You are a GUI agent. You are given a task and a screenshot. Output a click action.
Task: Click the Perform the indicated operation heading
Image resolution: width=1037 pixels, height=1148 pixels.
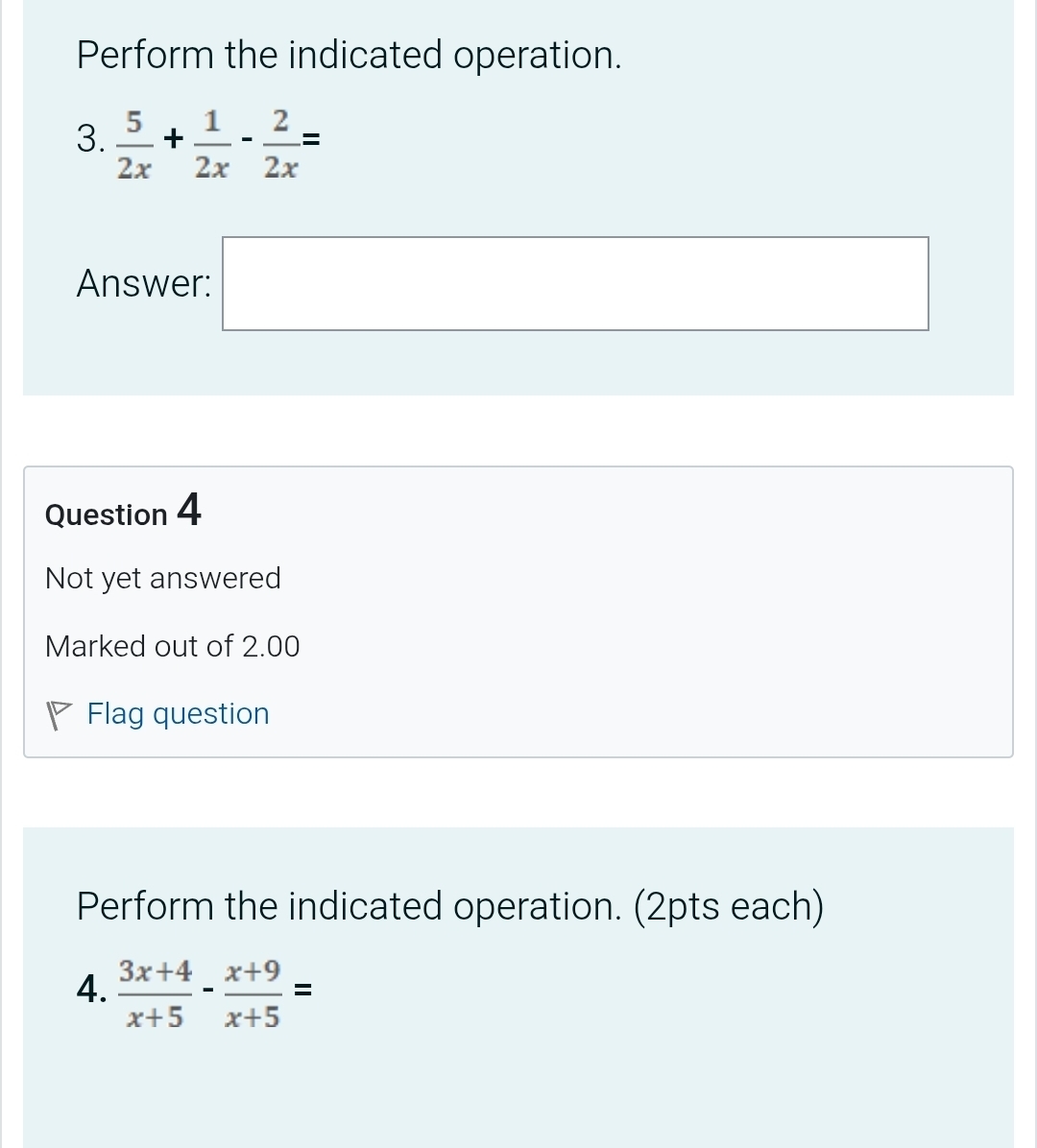pos(349,55)
